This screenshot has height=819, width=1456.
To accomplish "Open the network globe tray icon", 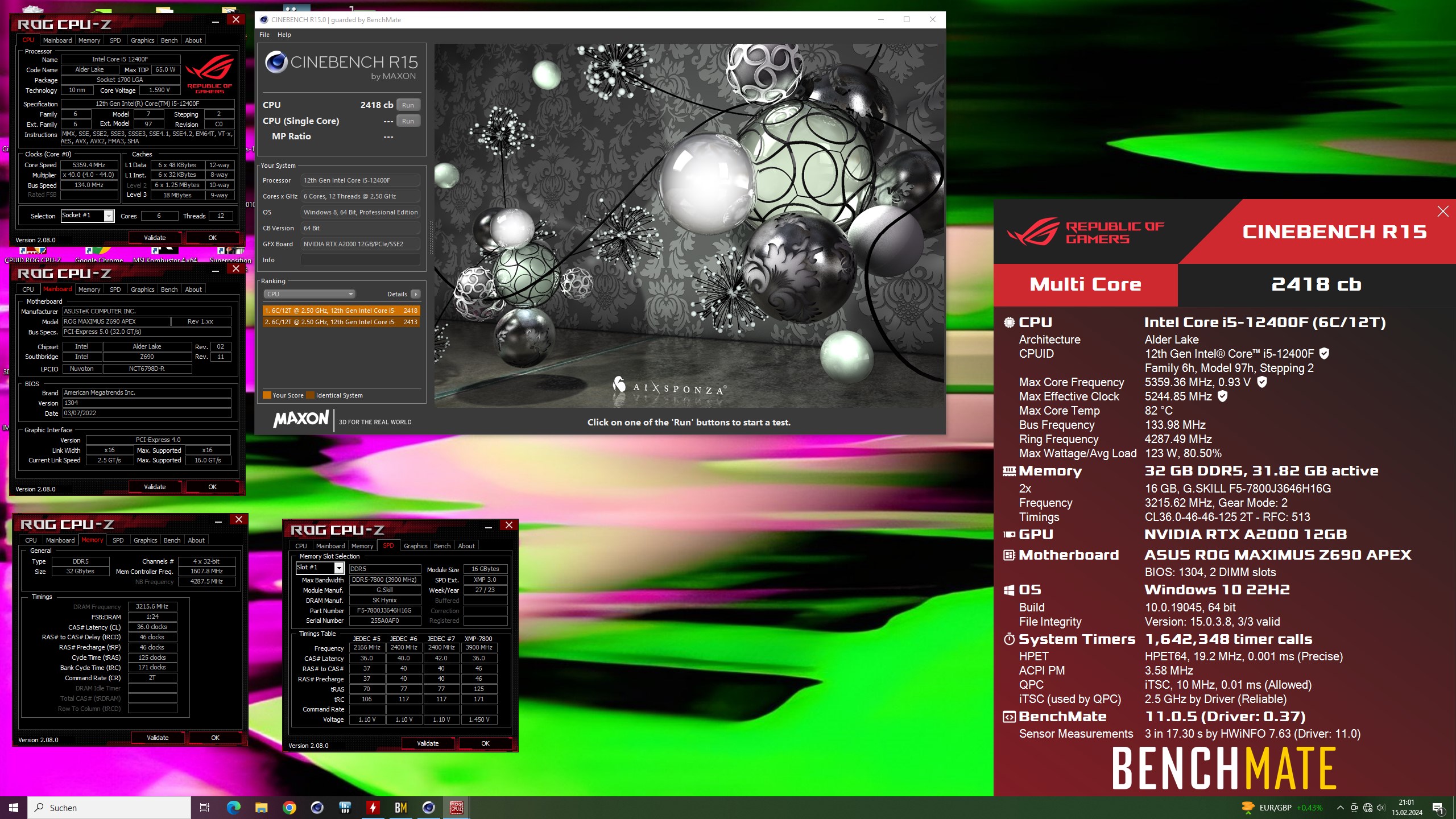I will coord(1368,808).
